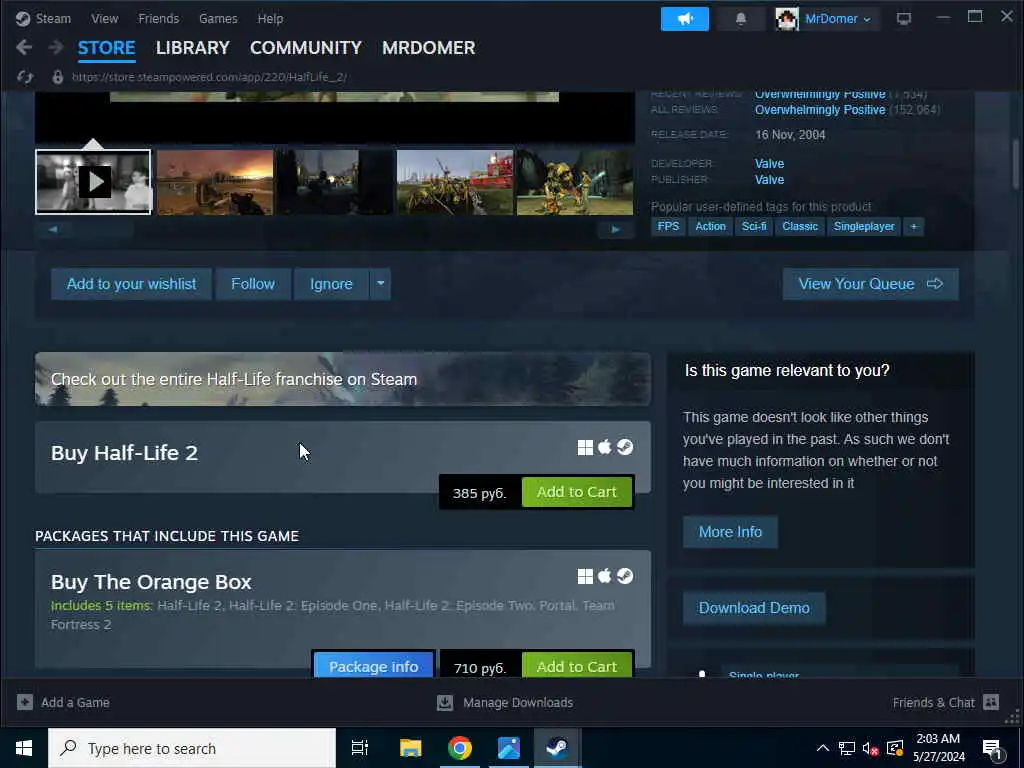Click the padlock icon by the URL
This screenshot has height=768, width=1024.
[57, 77]
